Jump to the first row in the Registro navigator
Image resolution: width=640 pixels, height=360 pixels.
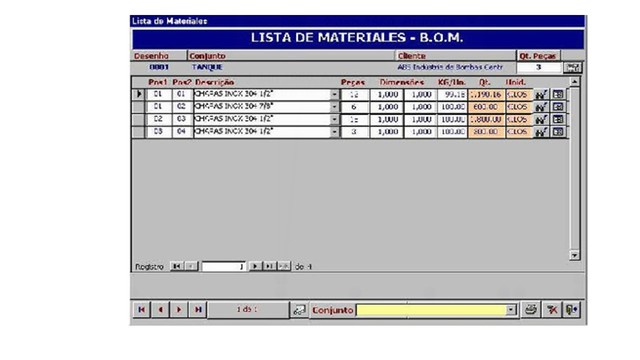click(x=177, y=266)
